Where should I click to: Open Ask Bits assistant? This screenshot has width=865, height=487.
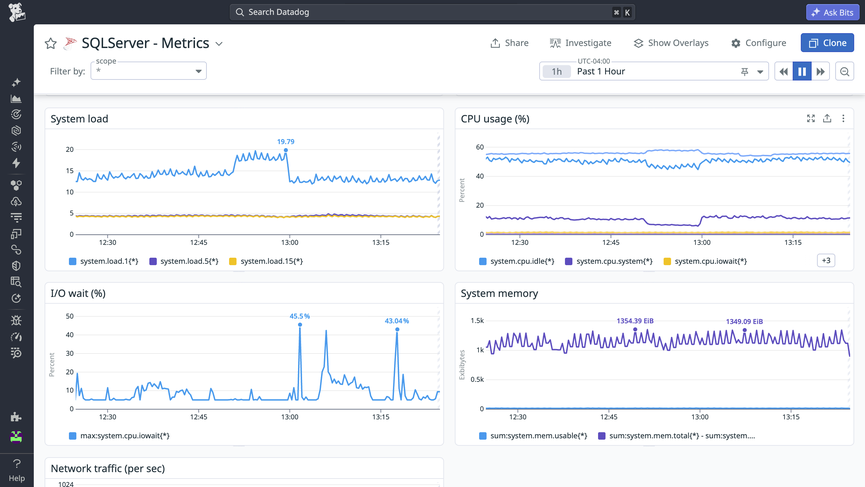click(832, 12)
